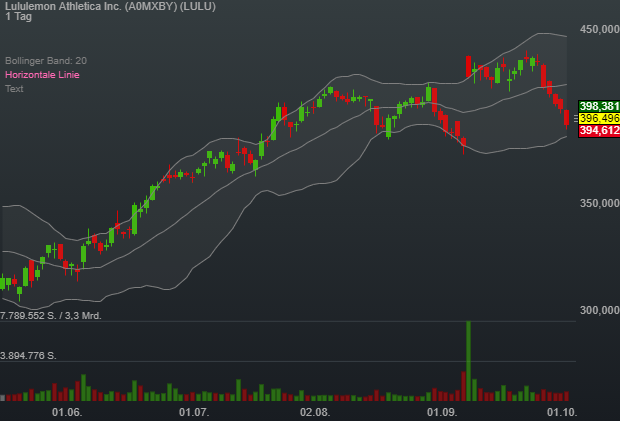Click the 01.06. date axis label
The width and height of the screenshot is (620, 421).
[x=67, y=412]
